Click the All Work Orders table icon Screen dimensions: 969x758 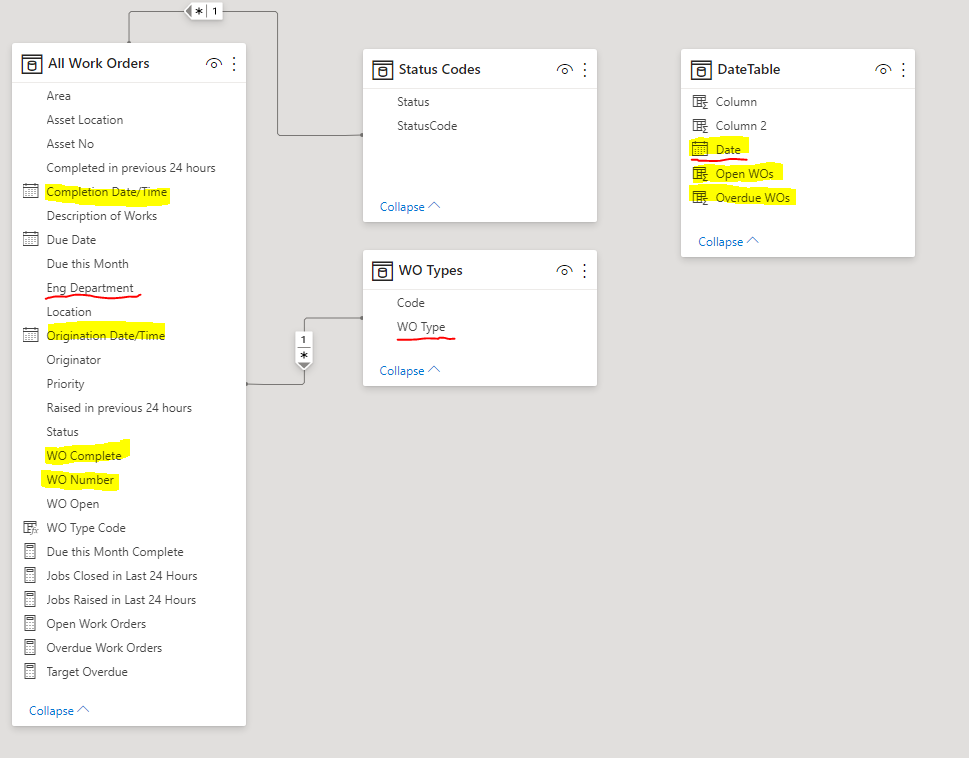pos(32,64)
